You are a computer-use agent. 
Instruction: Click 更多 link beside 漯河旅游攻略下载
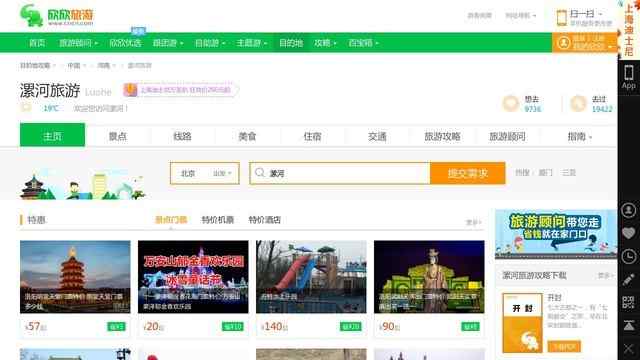(x=605, y=276)
